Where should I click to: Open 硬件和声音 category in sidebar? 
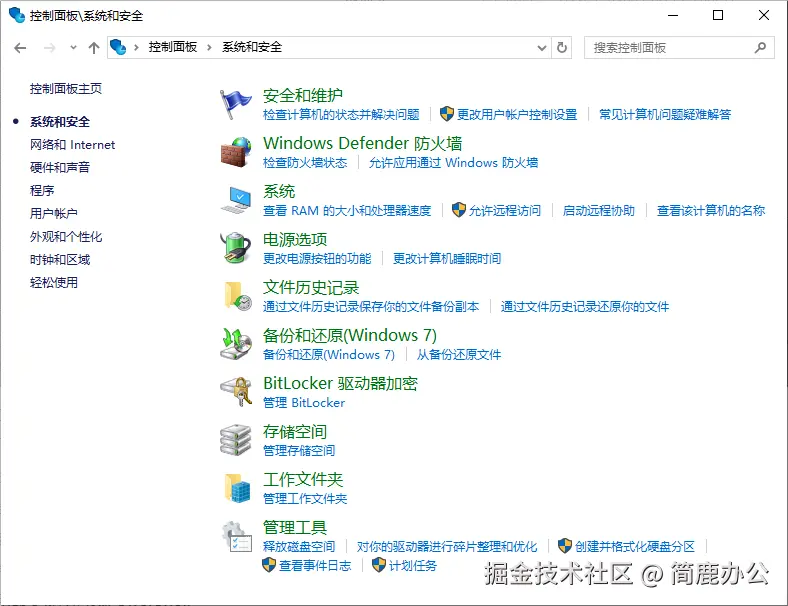tap(59, 167)
